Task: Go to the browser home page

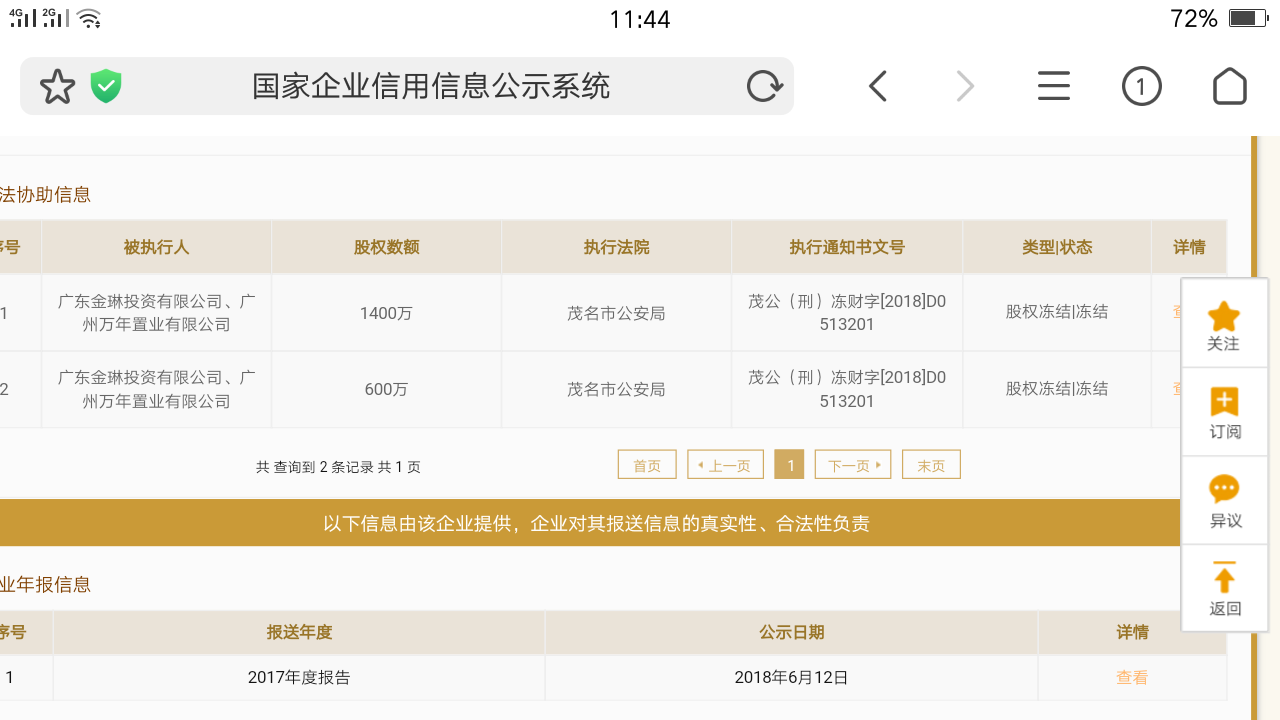Action: [x=1229, y=87]
